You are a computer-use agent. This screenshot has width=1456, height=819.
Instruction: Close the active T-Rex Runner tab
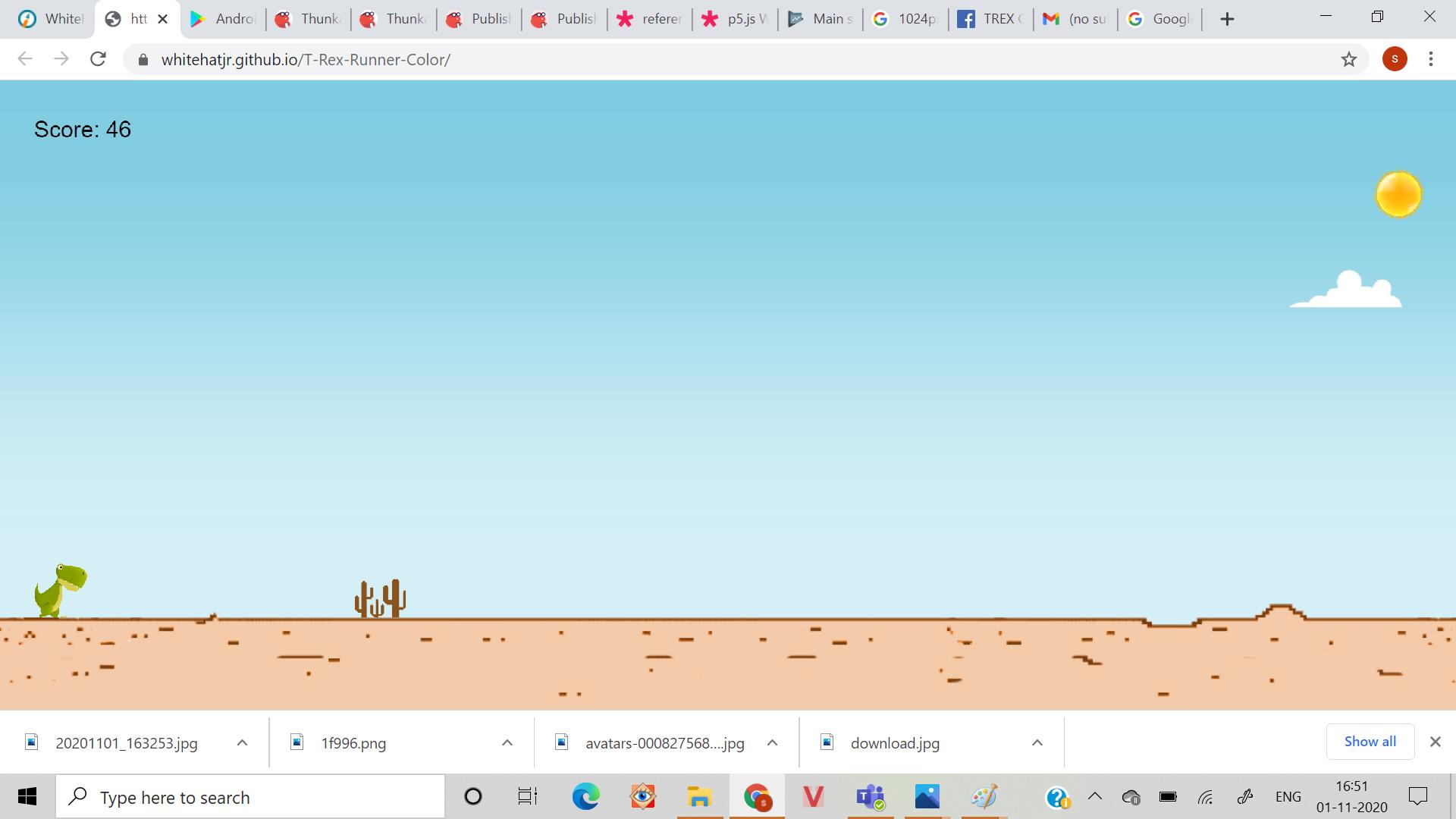pos(162,19)
